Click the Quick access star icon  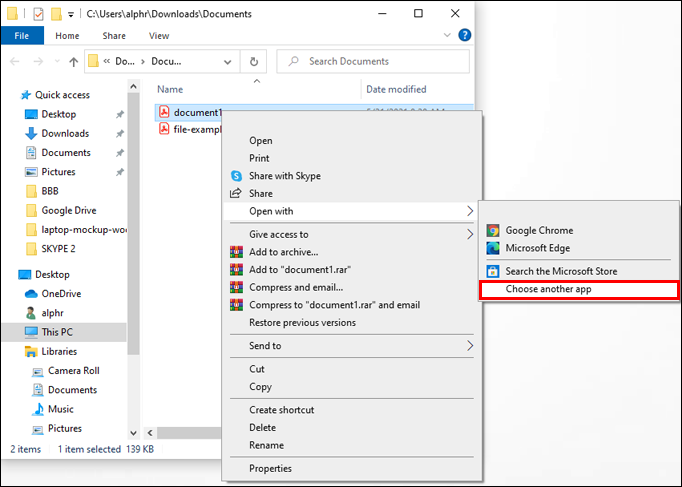tap(26, 95)
